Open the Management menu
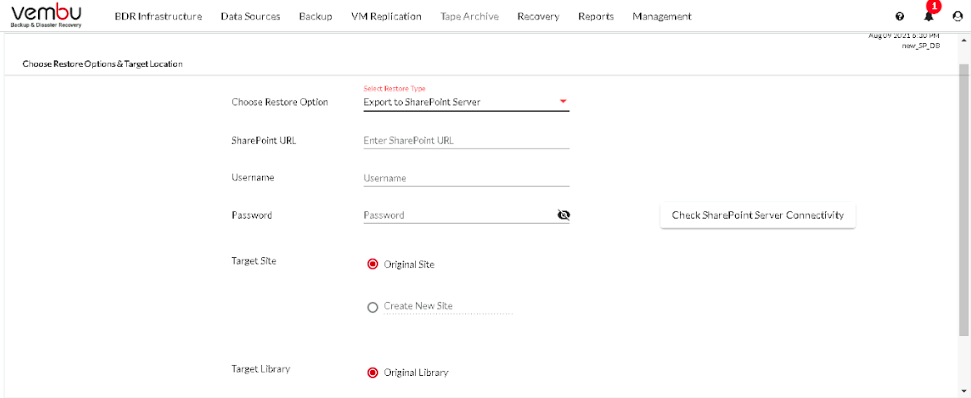 pos(662,17)
